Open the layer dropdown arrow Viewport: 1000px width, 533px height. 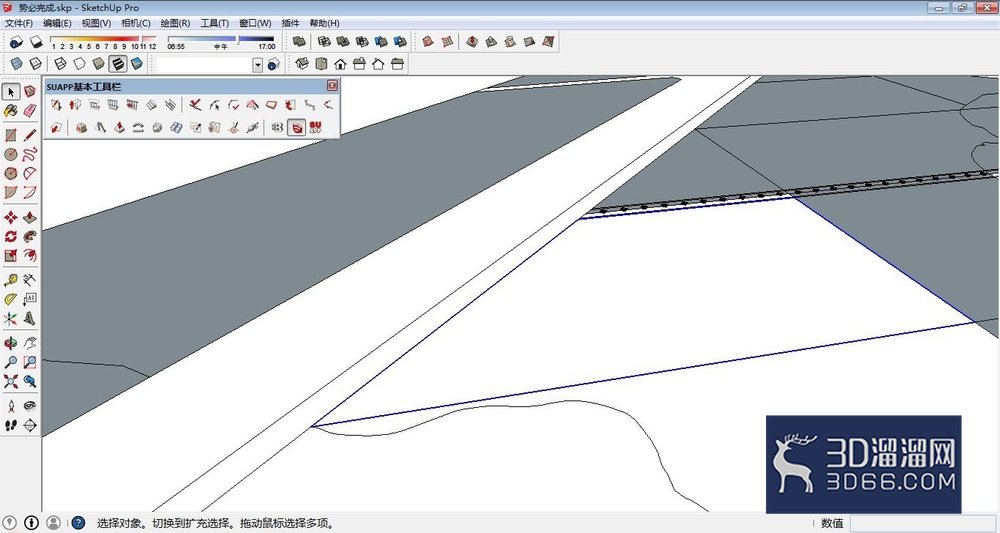(258, 64)
